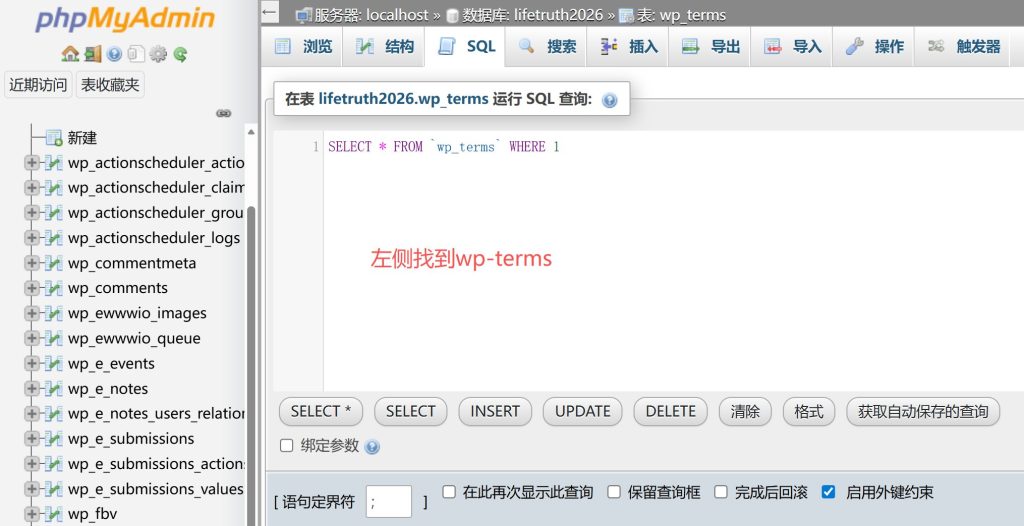This screenshot has width=1024, height=526.
Task: Click the home icon under phpMyAdmin logo
Action: (70, 54)
